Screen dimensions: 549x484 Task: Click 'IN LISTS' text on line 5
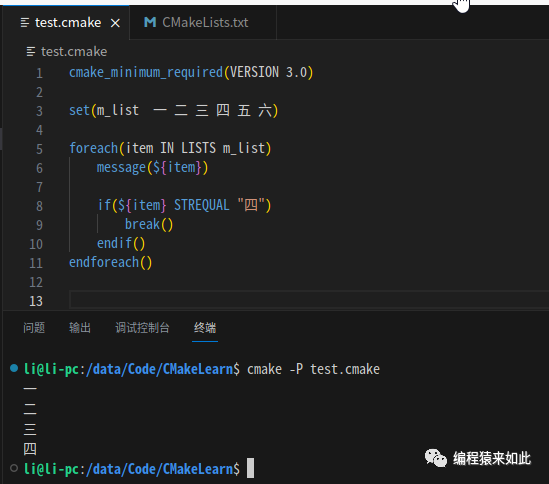188,148
